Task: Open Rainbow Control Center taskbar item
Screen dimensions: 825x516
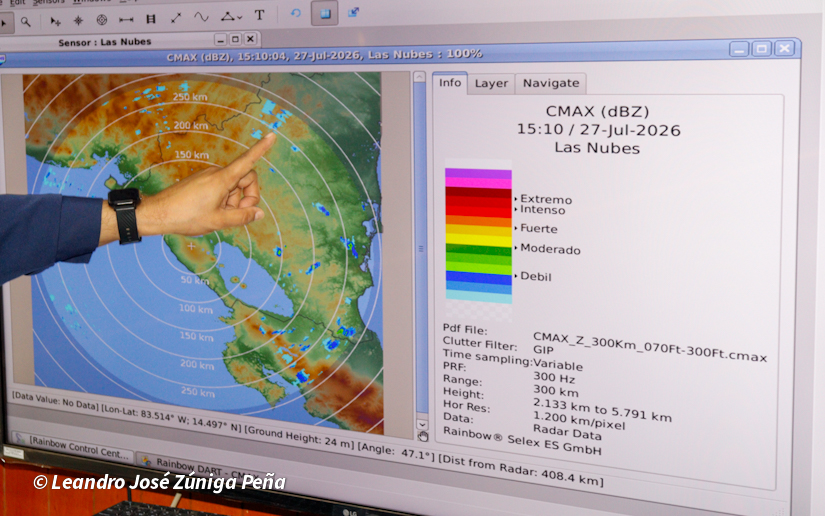Action: [x=72, y=447]
